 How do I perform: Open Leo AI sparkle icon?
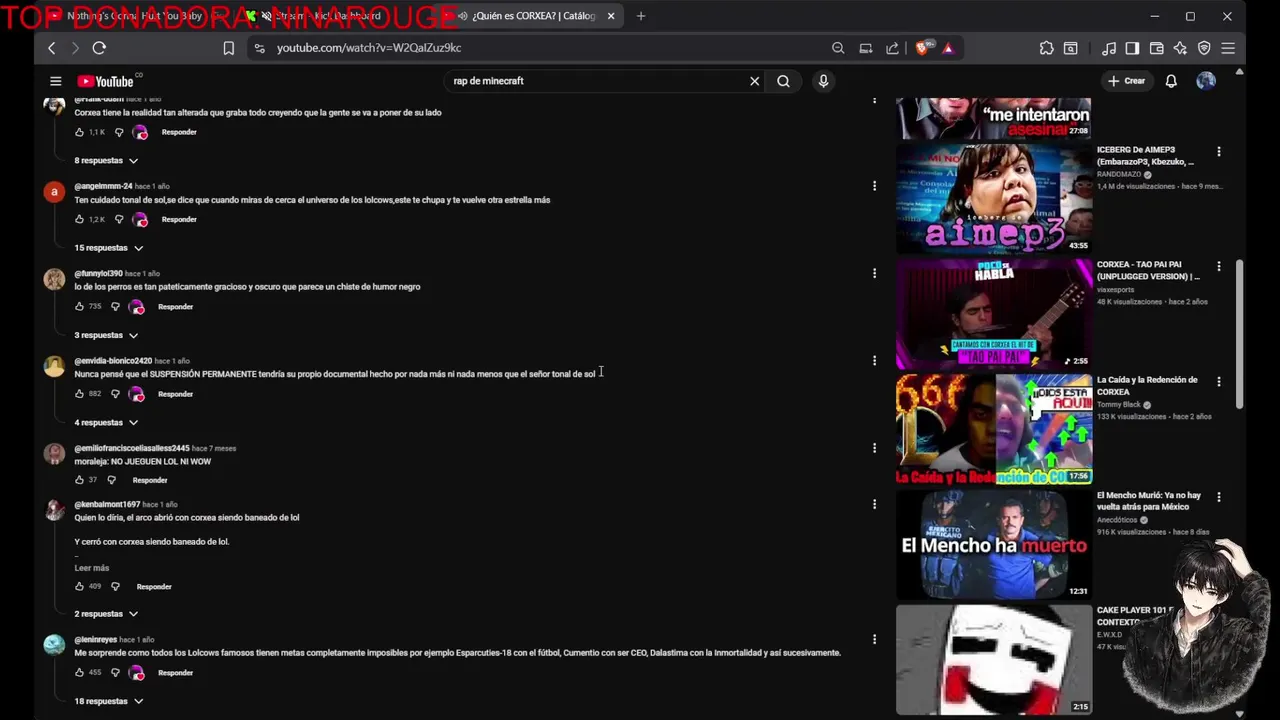tap(1180, 48)
